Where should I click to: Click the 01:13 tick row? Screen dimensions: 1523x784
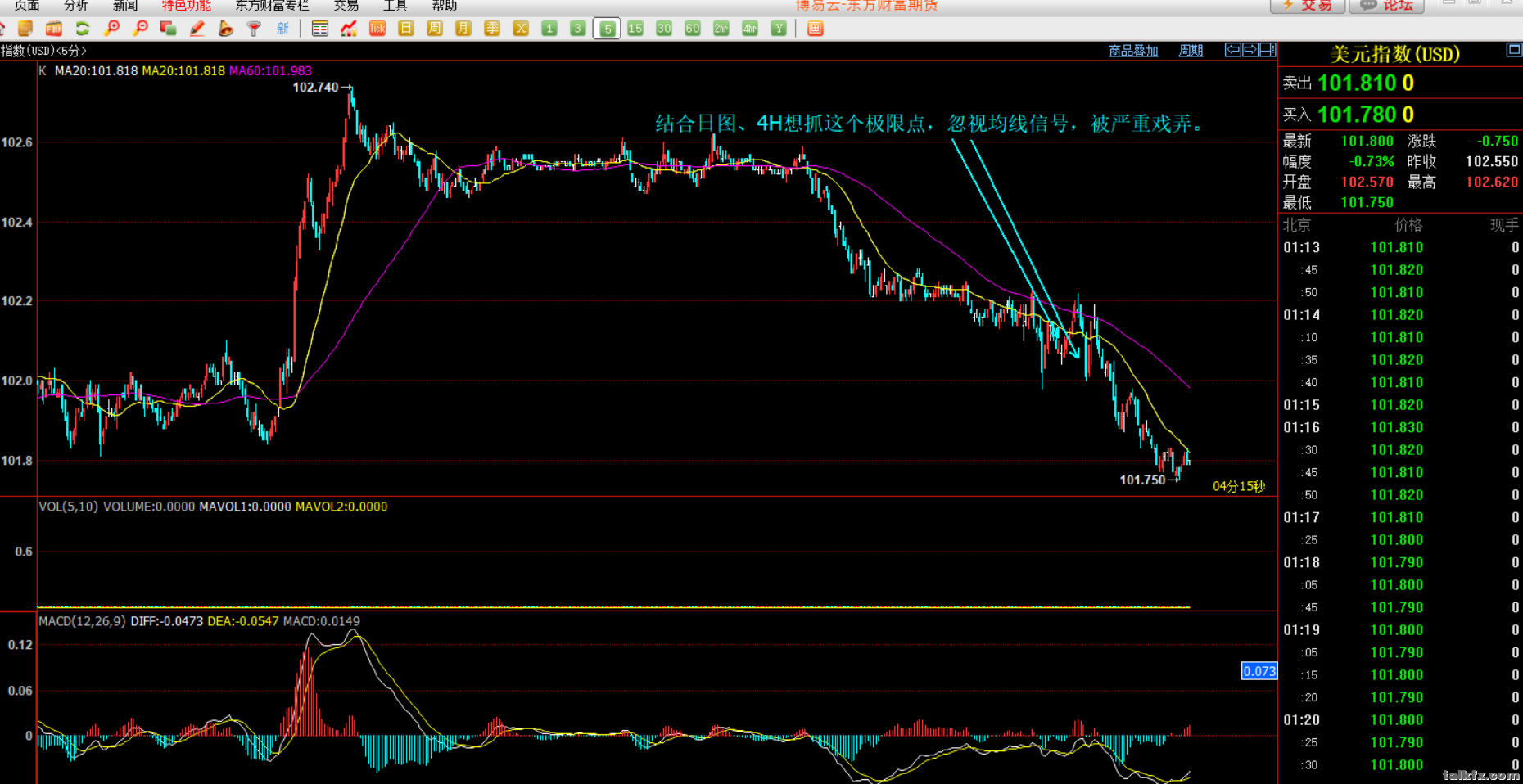[x=1400, y=247]
